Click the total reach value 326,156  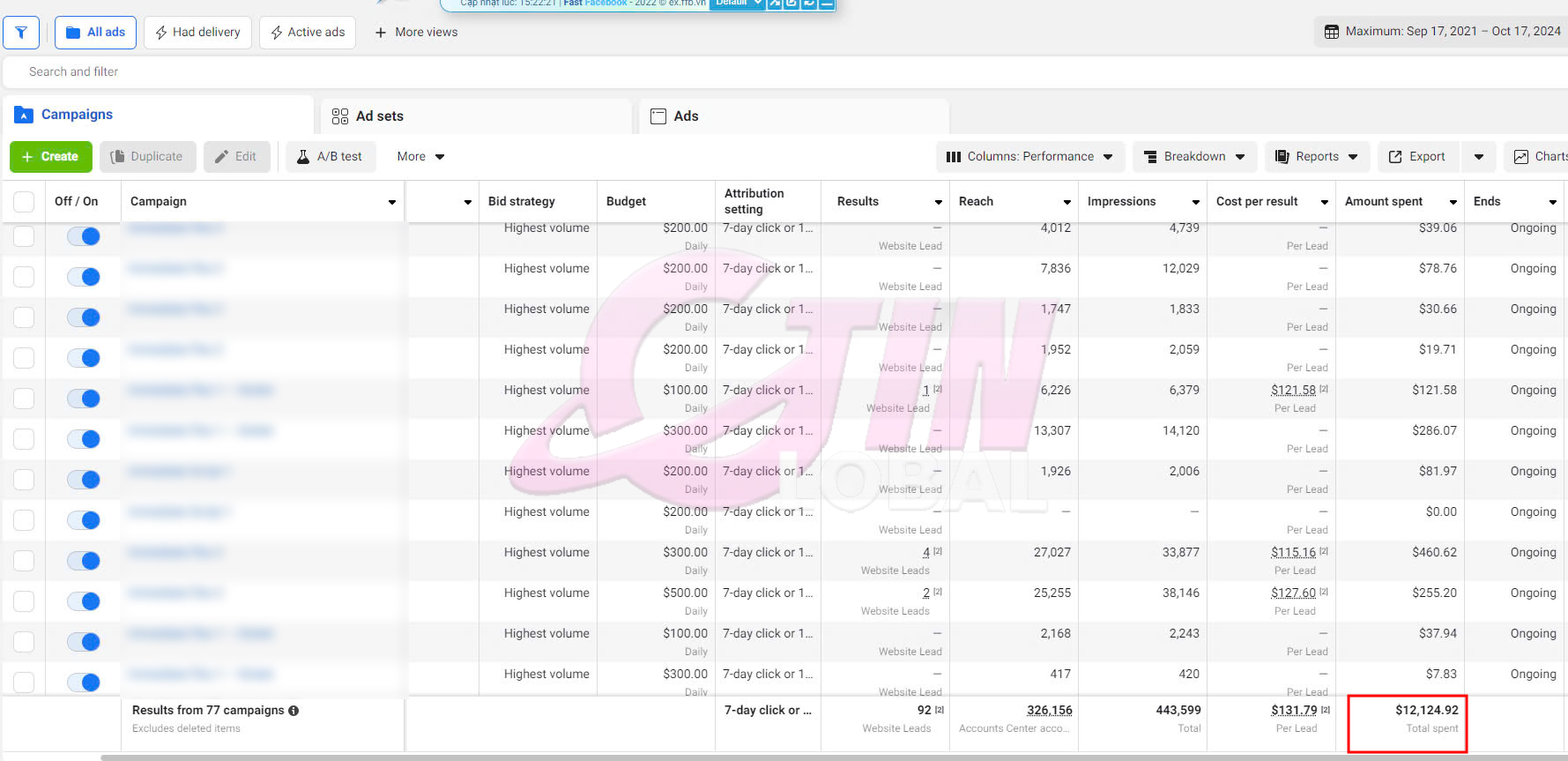[1050, 710]
